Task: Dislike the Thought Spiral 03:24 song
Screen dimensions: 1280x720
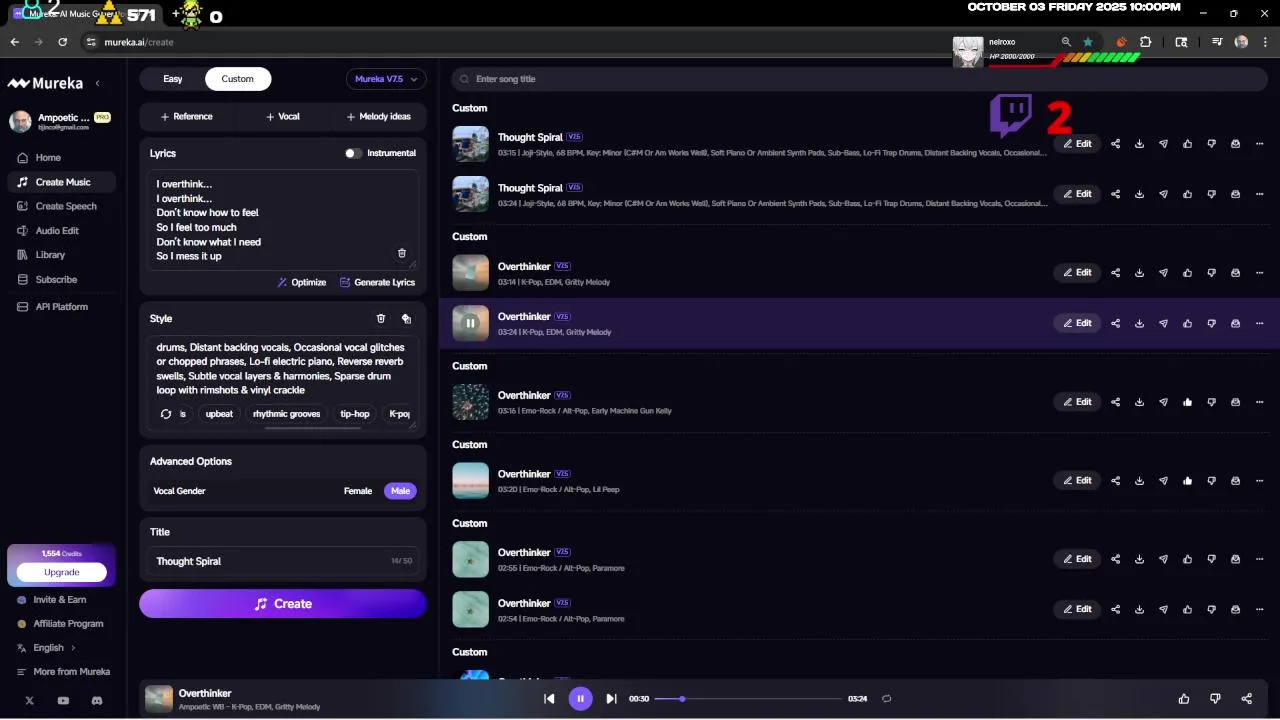Action: tap(1211, 194)
